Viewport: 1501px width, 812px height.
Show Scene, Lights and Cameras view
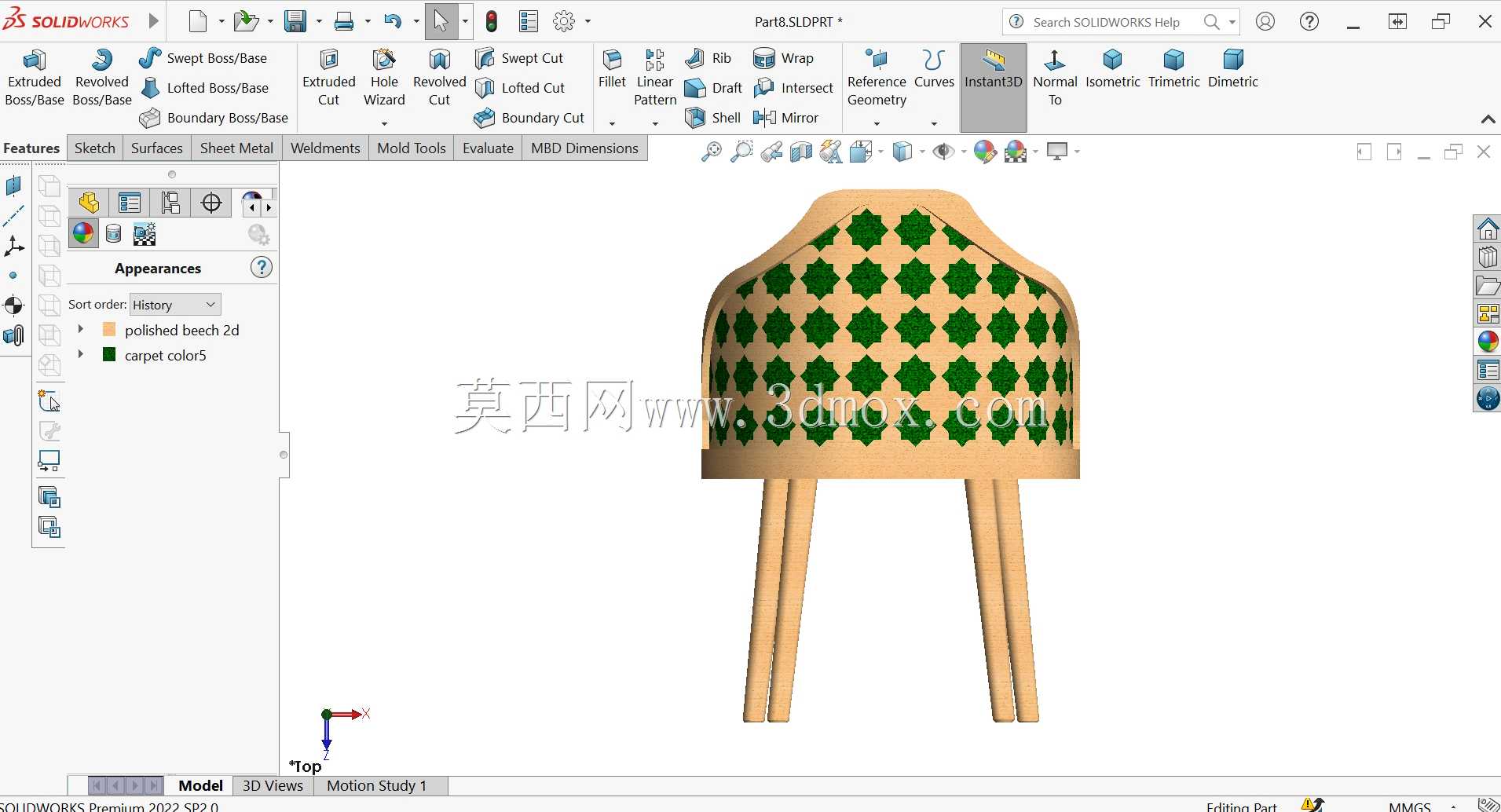145,233
